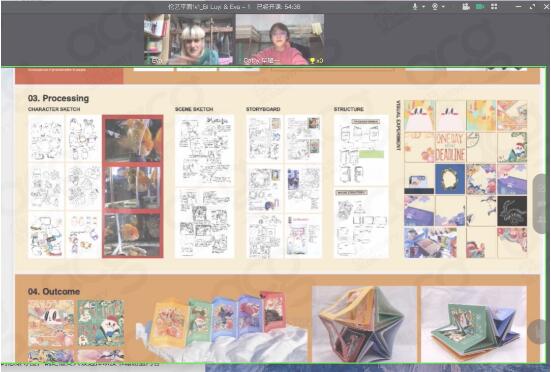
Task: Select the left participant's video tile
Action: point(189,39)
